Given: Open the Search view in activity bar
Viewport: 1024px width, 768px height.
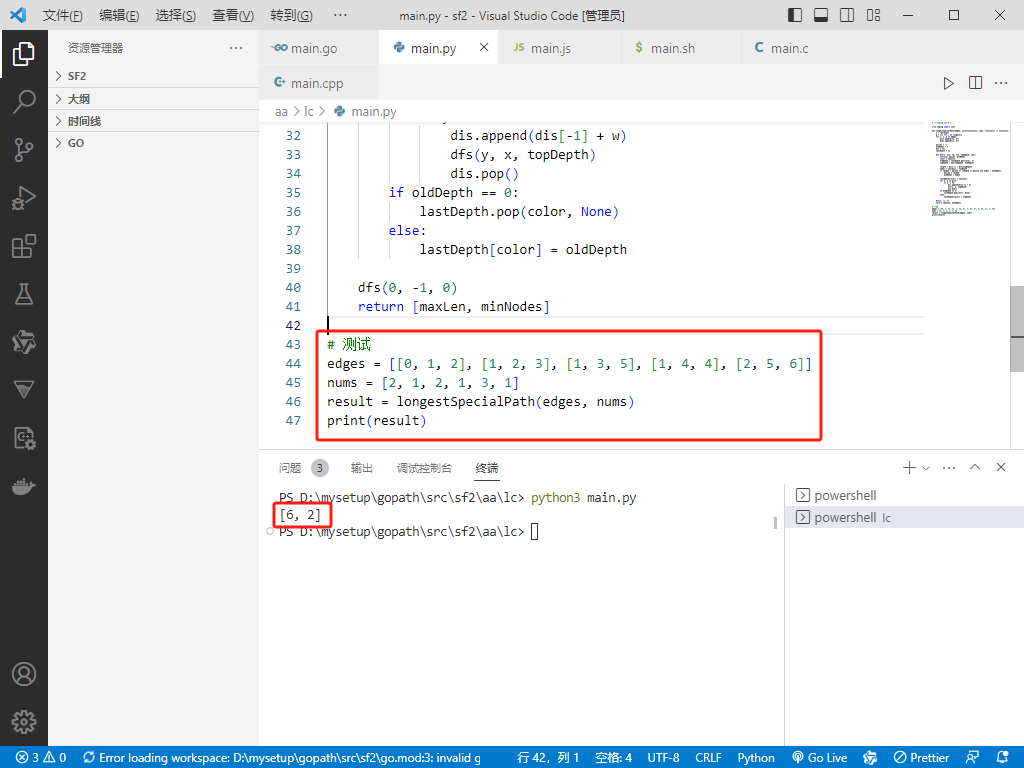Looking at the screenshot, I should (x=24, y=102).
